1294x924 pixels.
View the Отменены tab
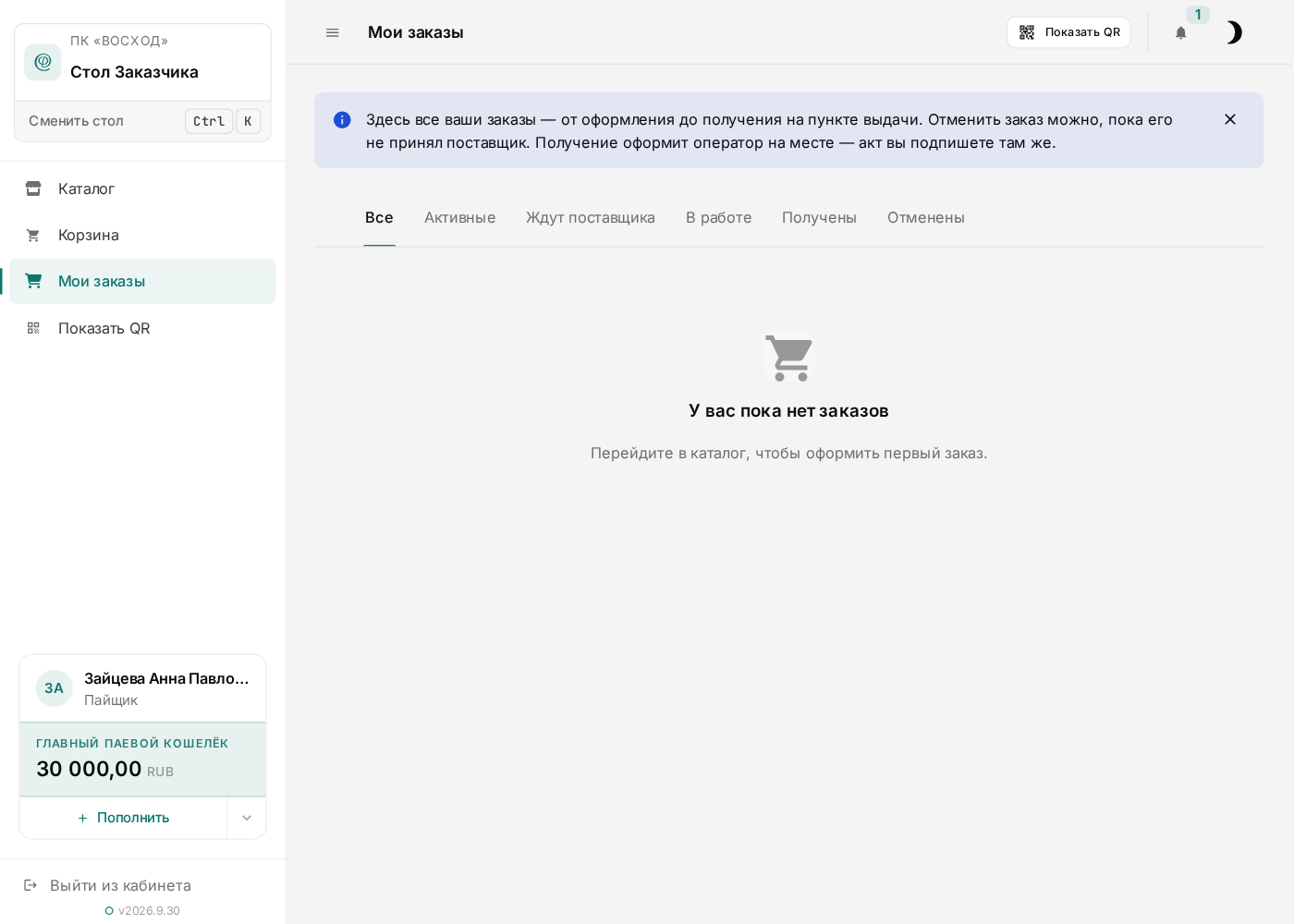(926, 218)
